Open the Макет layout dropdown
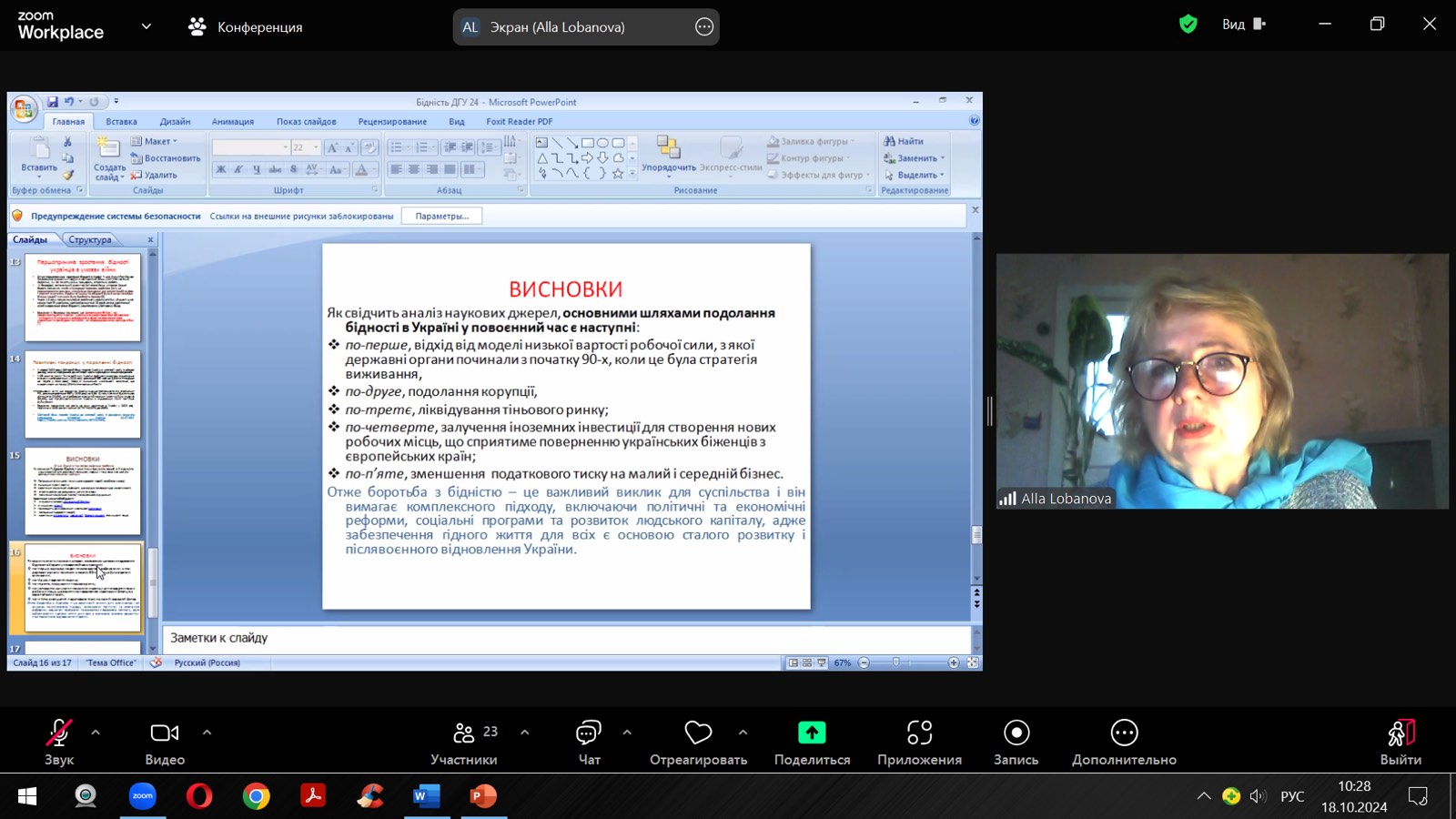 [155, 141]
